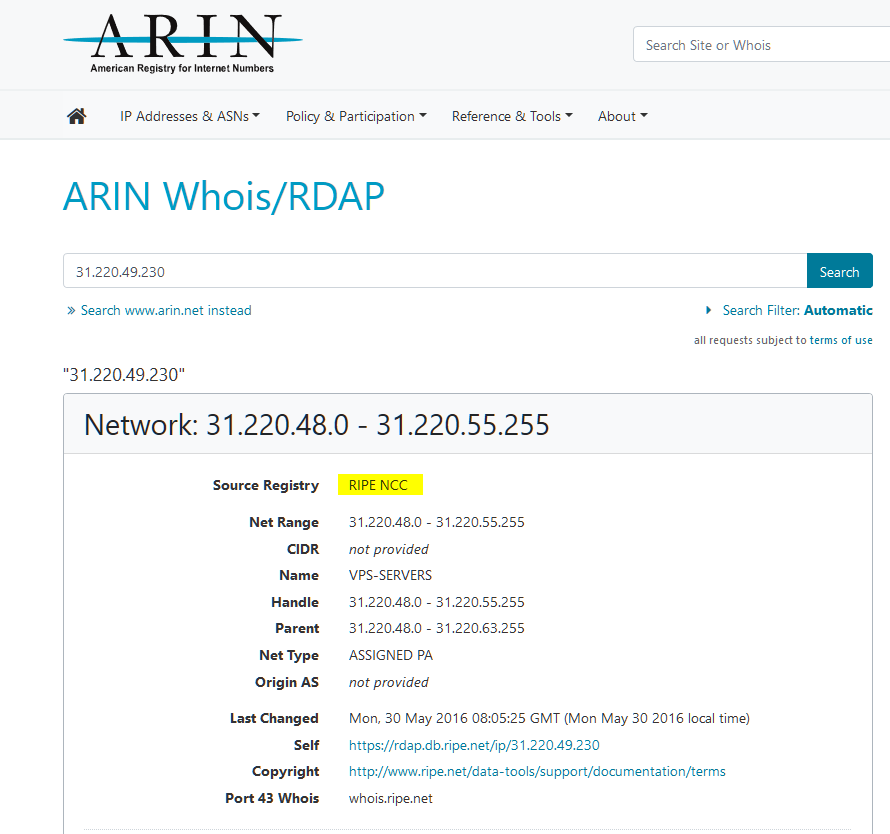
Task: Click the Source Registry label
Action: tap(266, 485)
